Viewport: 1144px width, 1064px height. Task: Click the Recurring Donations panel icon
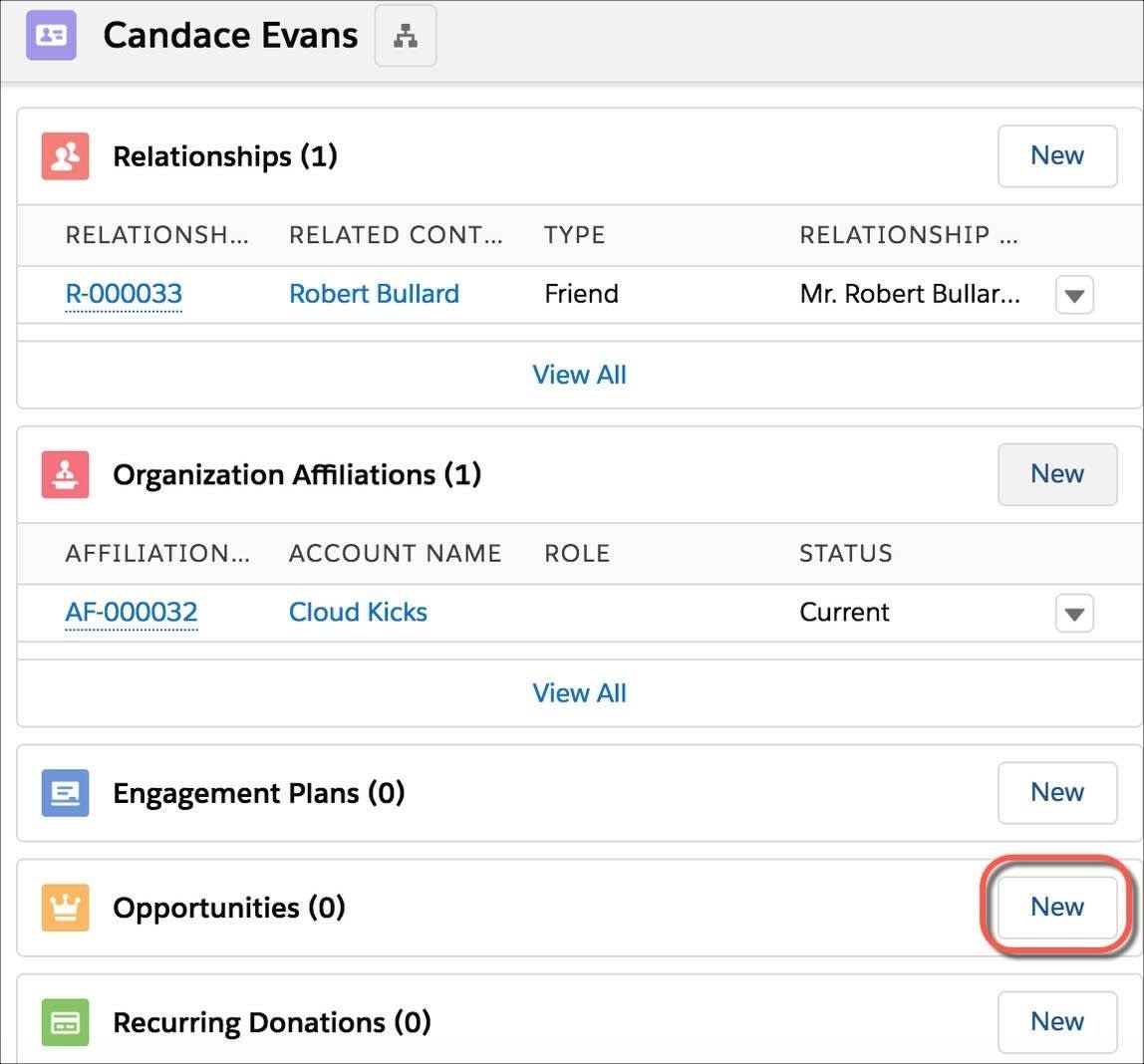pos(64,1021)
